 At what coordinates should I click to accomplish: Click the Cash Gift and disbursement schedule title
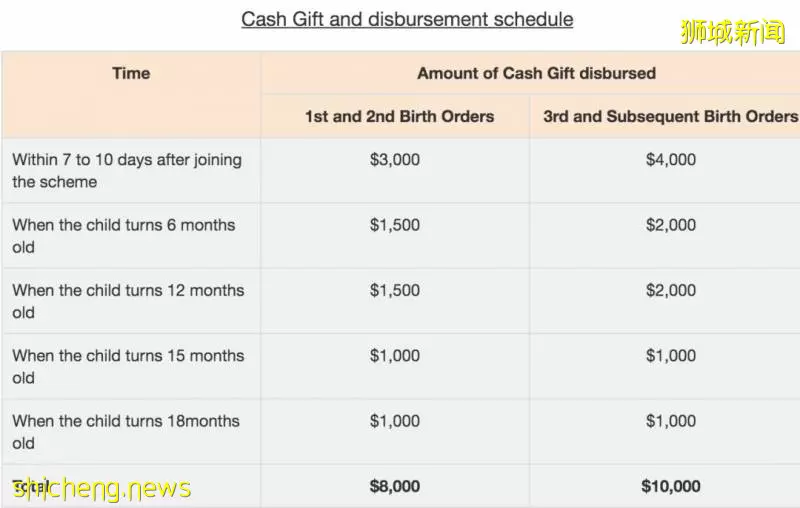point(407,19)
